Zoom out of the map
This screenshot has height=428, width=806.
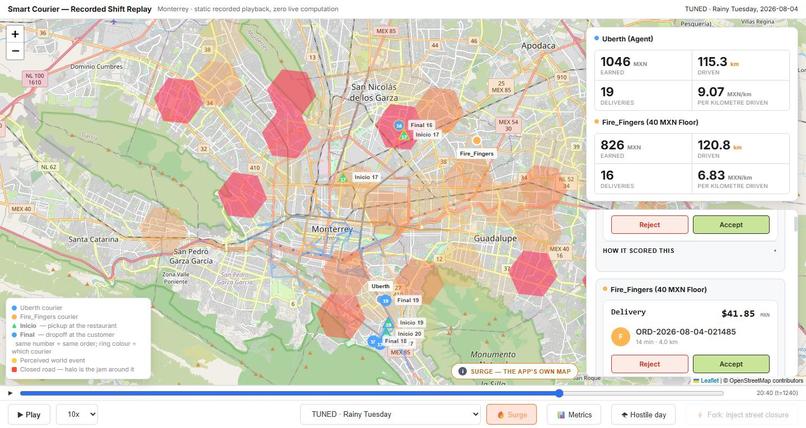15,51
